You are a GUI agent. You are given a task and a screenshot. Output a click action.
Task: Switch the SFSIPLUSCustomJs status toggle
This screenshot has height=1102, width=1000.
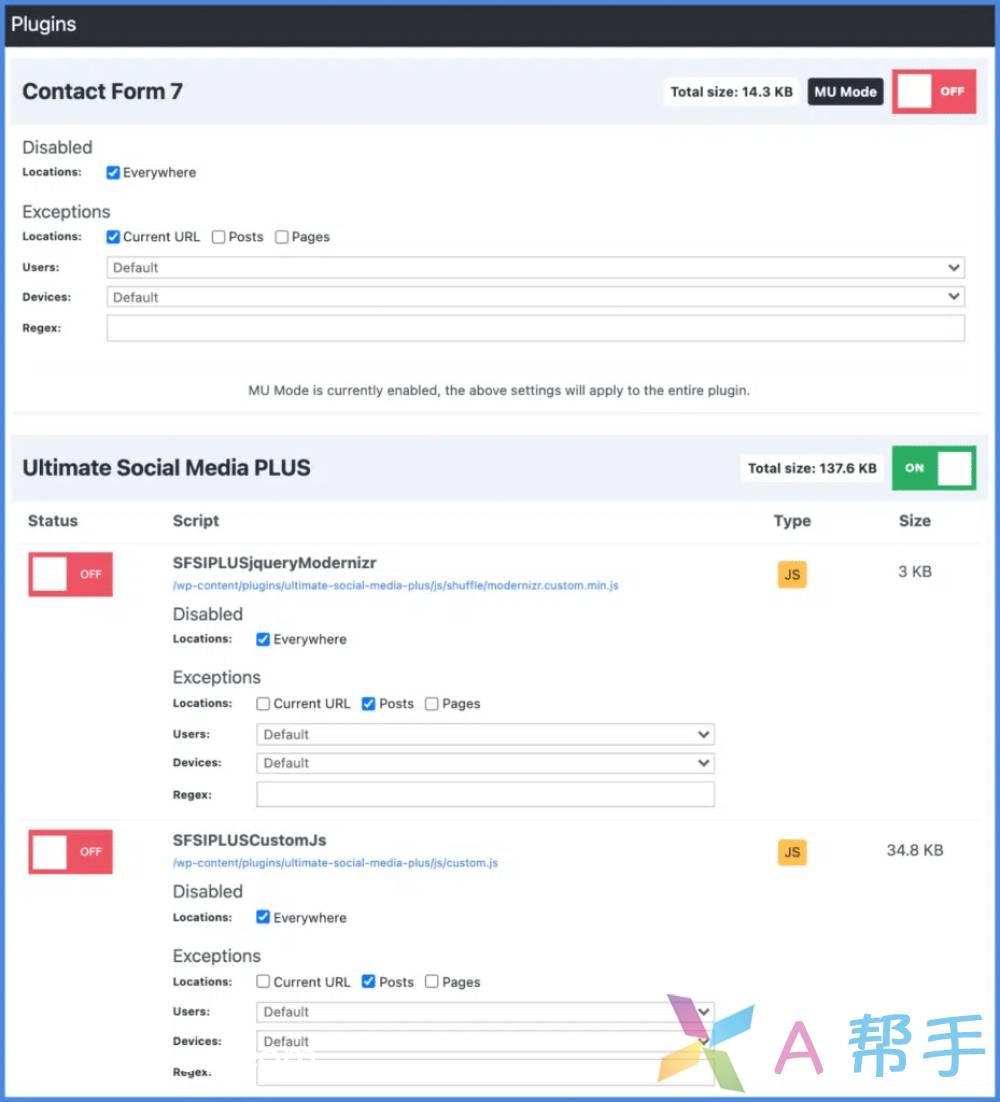70,852
